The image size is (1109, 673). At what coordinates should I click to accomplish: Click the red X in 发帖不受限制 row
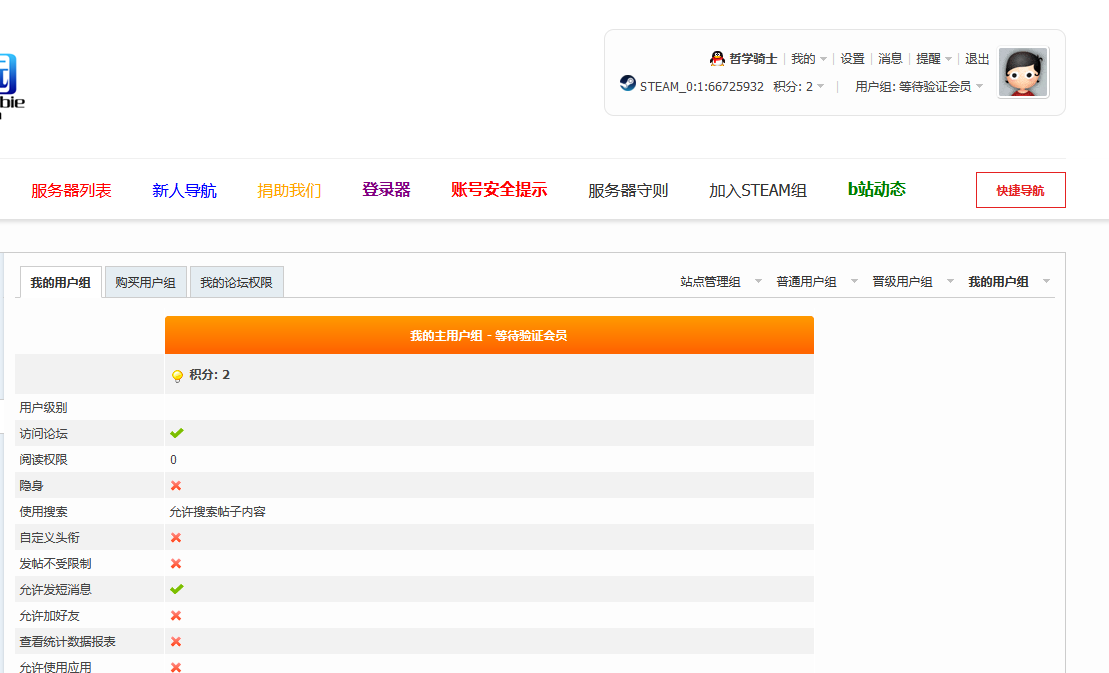coord(176,563)
